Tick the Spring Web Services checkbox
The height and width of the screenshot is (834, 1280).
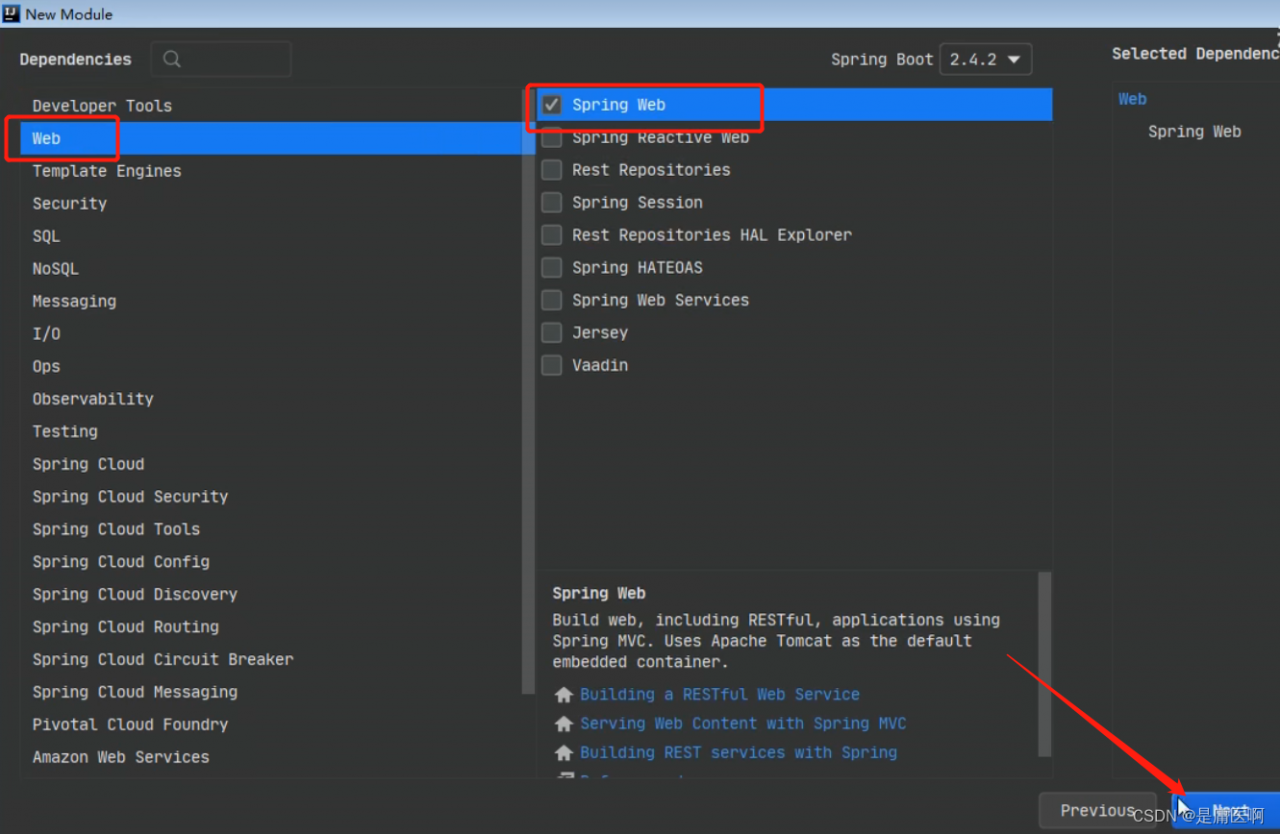coord(552,300)
